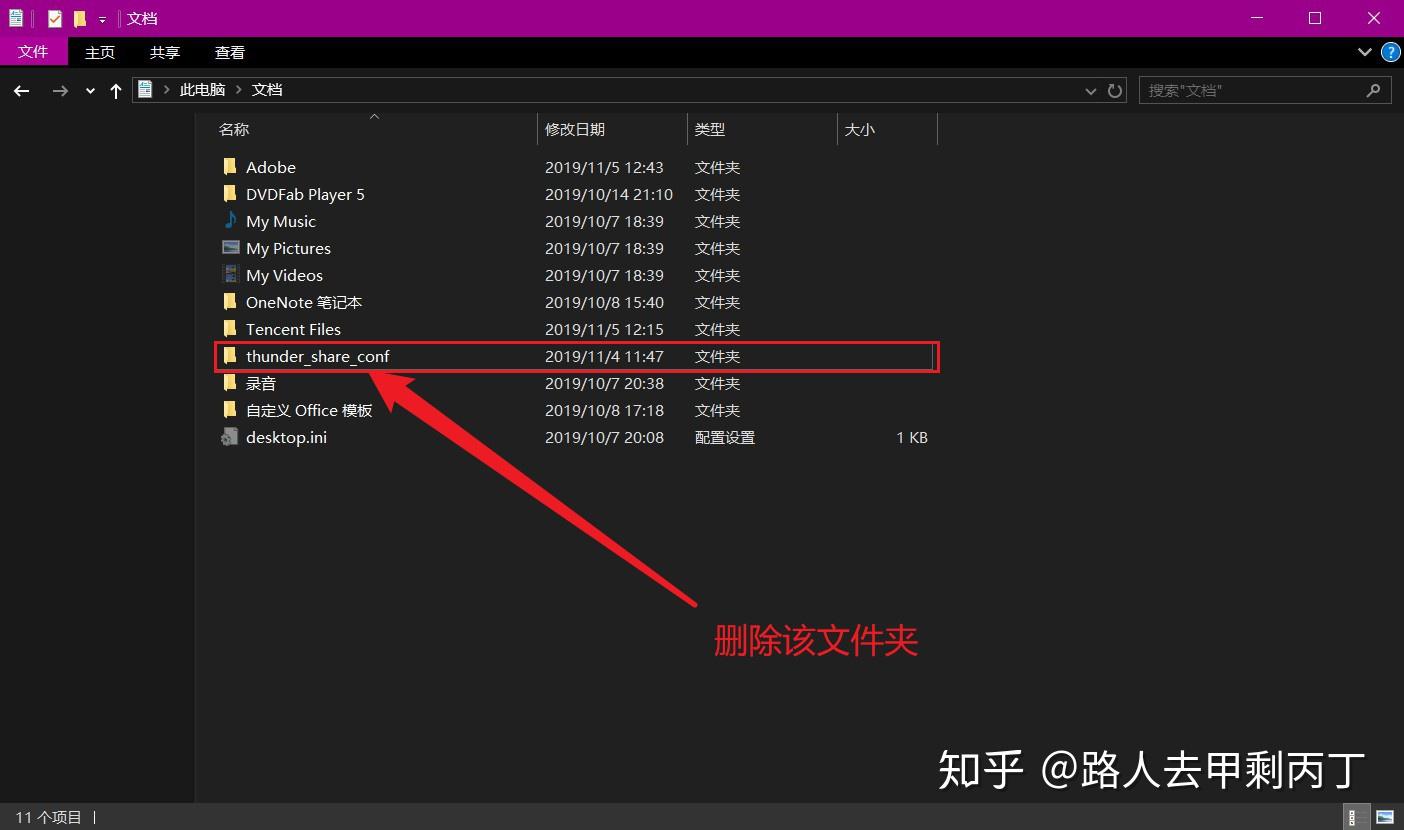Click the thunder_share_conf folder icon
The width and height of the screenshot is (1404, 830).
click(230, 356)
